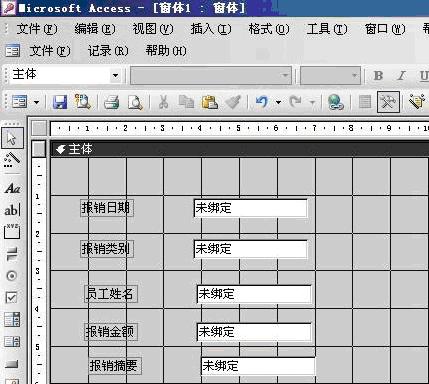Select the Combo Box tool

point(12,319)
